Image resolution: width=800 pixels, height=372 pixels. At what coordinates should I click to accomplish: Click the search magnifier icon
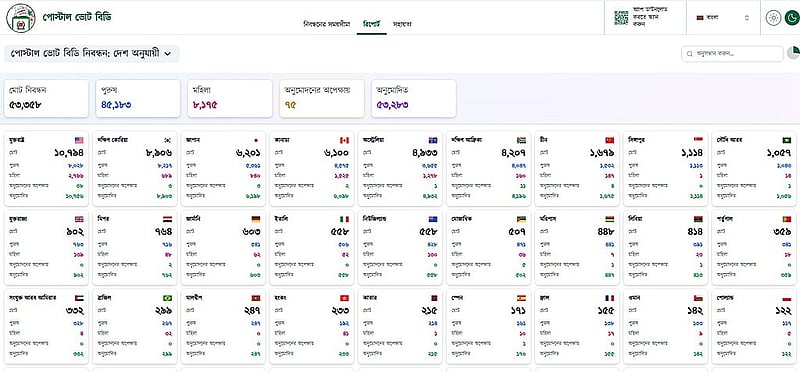coord(689,54)
